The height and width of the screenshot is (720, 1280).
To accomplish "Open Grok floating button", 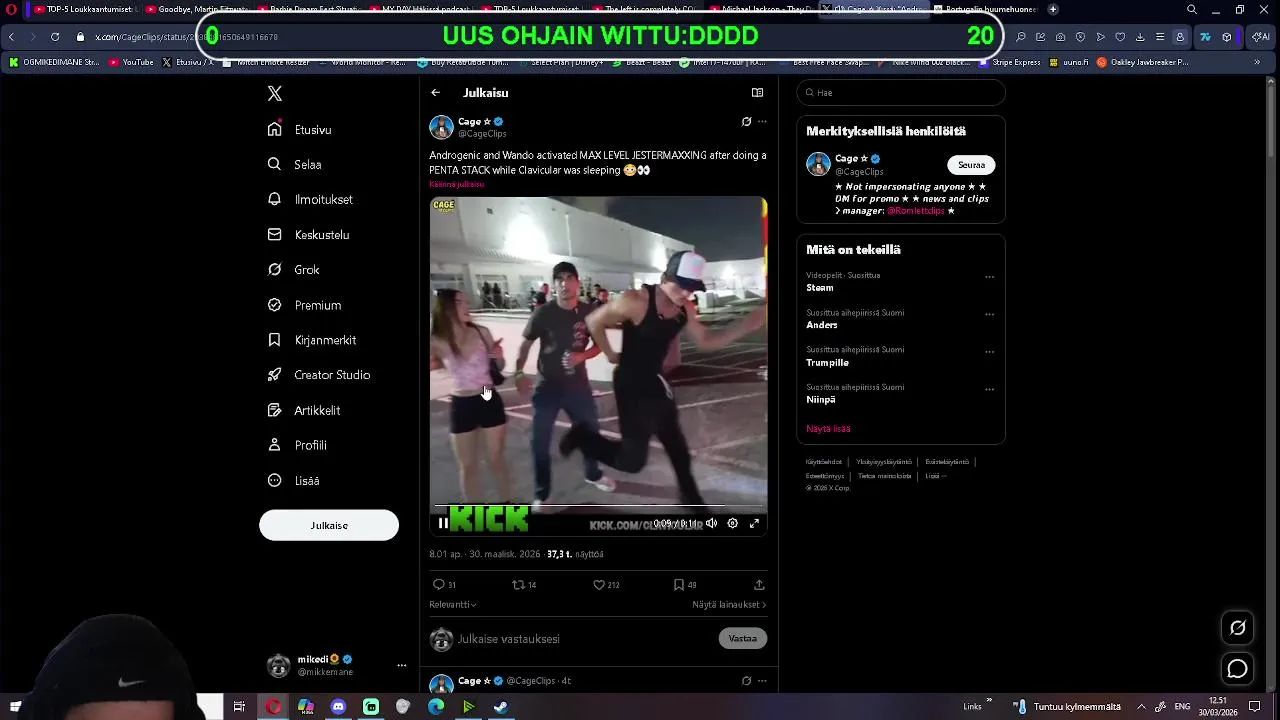I will tap(1238, 628).
